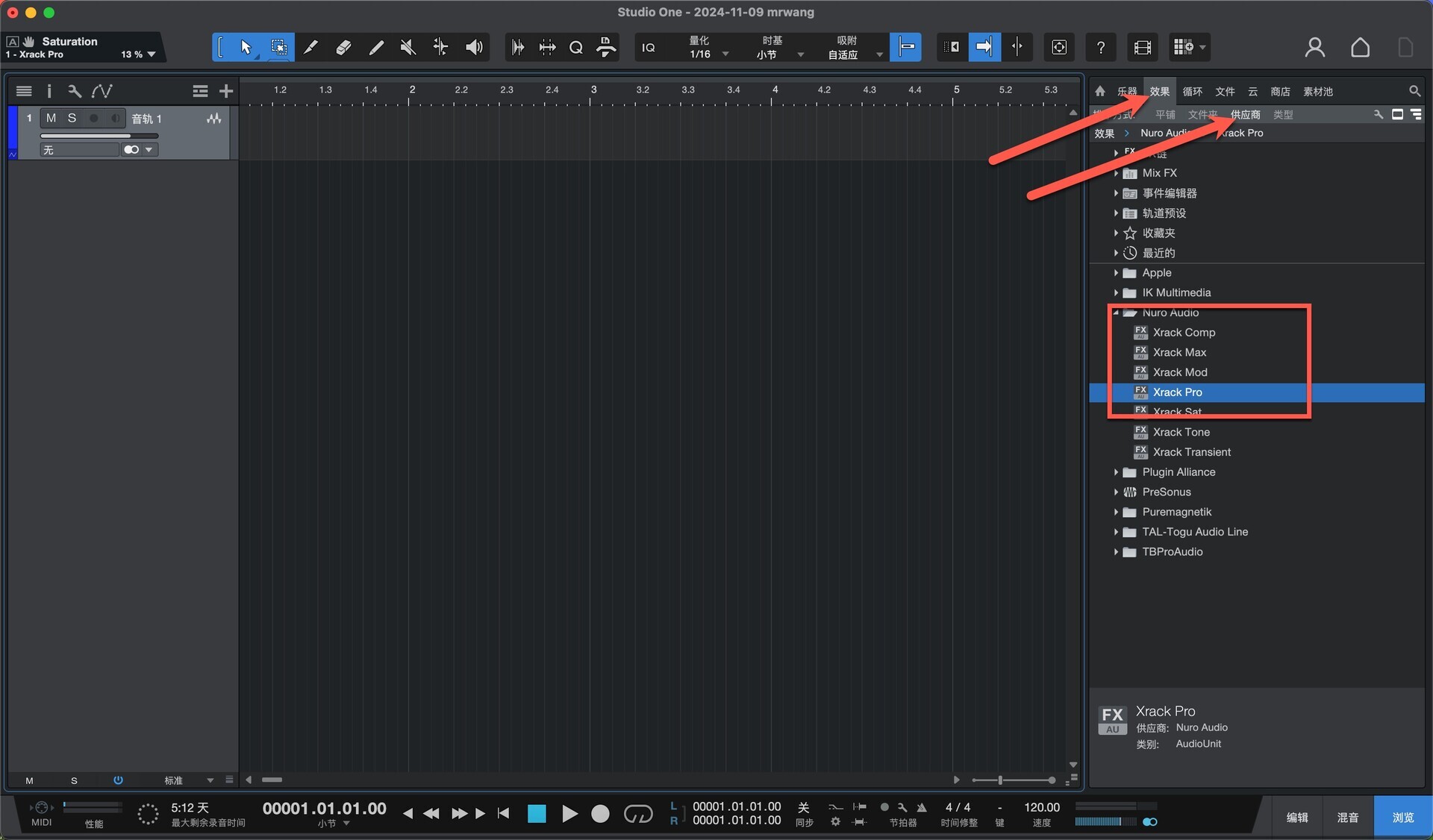Click the metronome icon in transport
Viewport: 1433px width, 840px height.
(x=922, y=807)
